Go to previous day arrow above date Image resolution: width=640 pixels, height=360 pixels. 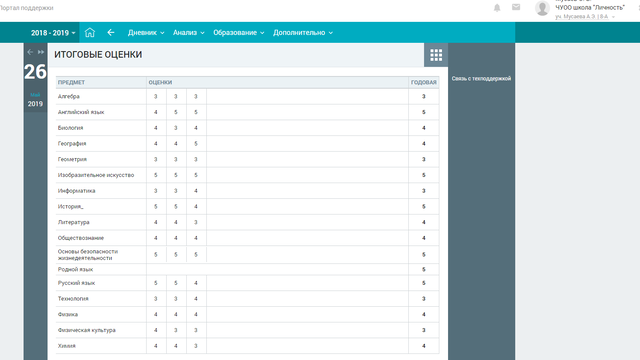click(x=30, y=52)
